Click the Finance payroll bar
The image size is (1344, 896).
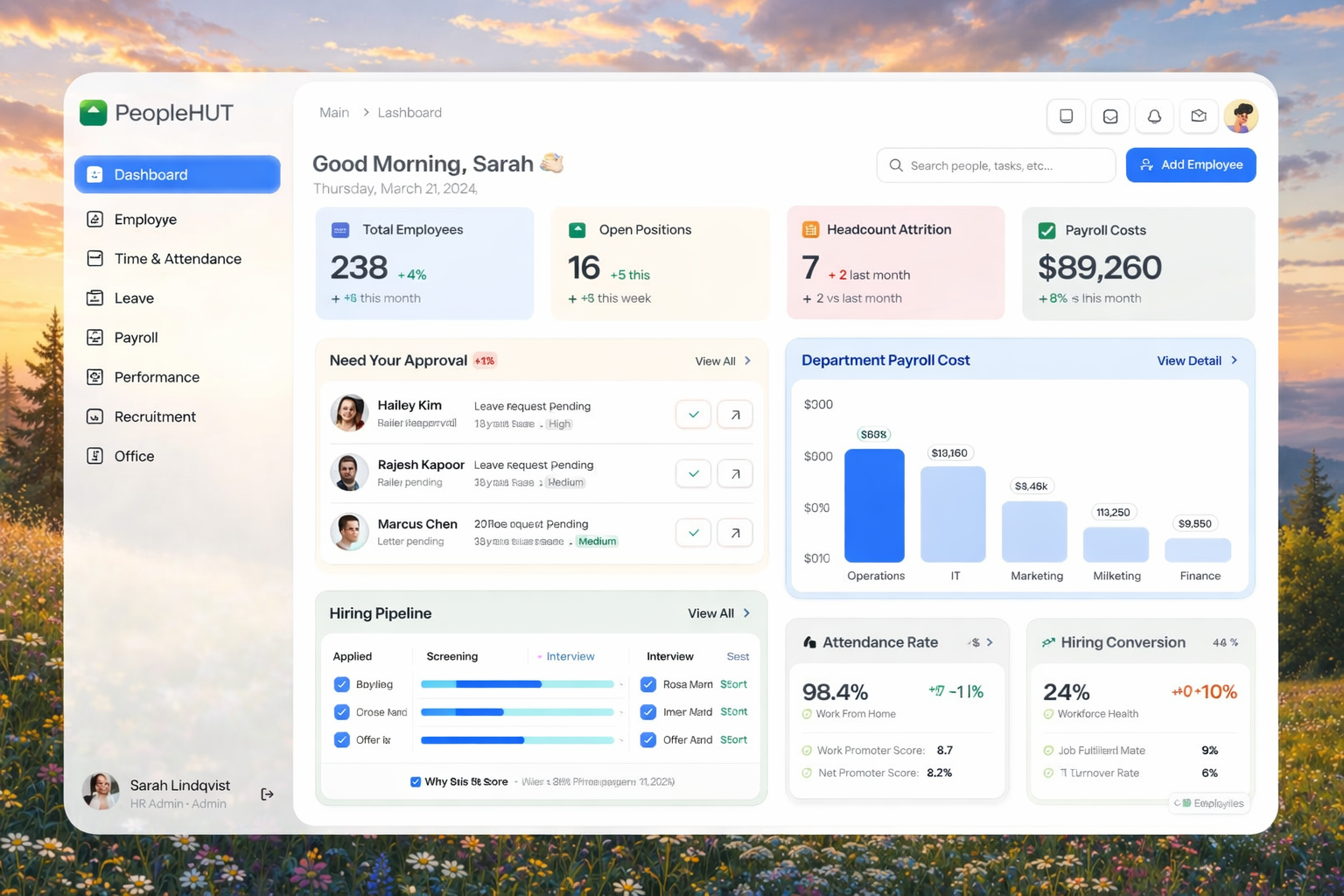[x=1198, y=550]
